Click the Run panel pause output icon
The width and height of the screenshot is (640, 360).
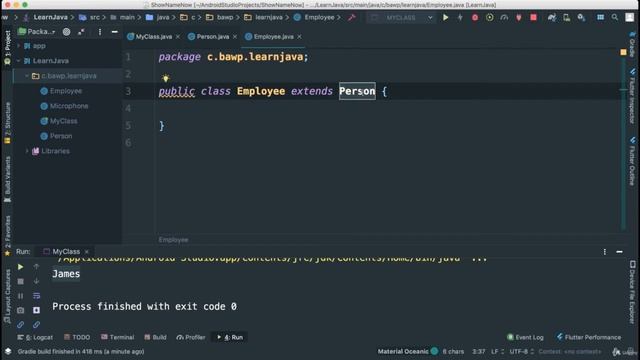pyautogui.click(x=20, y=296)
